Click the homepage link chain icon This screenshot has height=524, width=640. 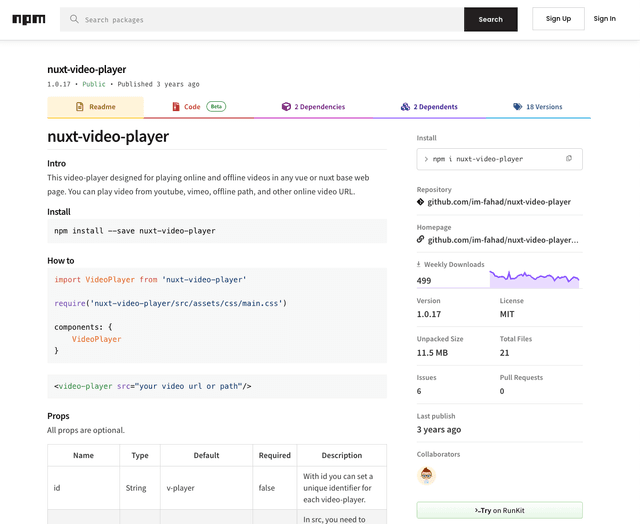421,240
